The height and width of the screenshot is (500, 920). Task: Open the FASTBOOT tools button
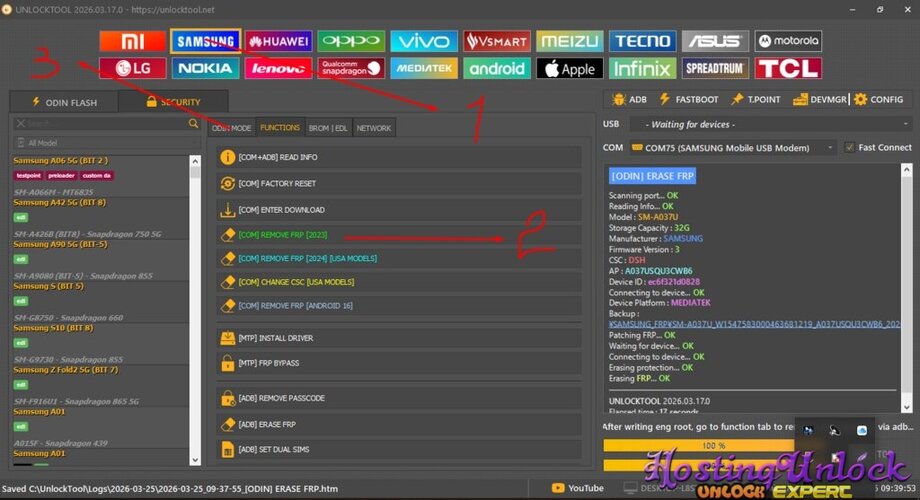(x=688, y=100)
